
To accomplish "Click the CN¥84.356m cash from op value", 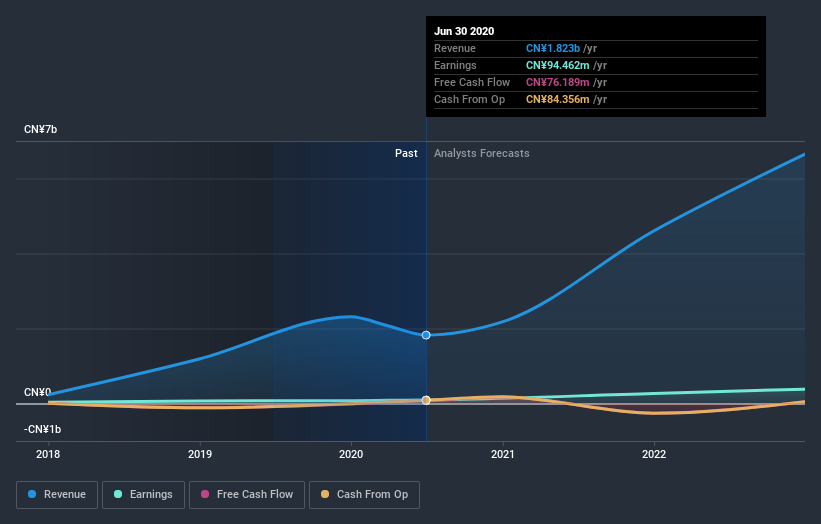I will point(558,99).
